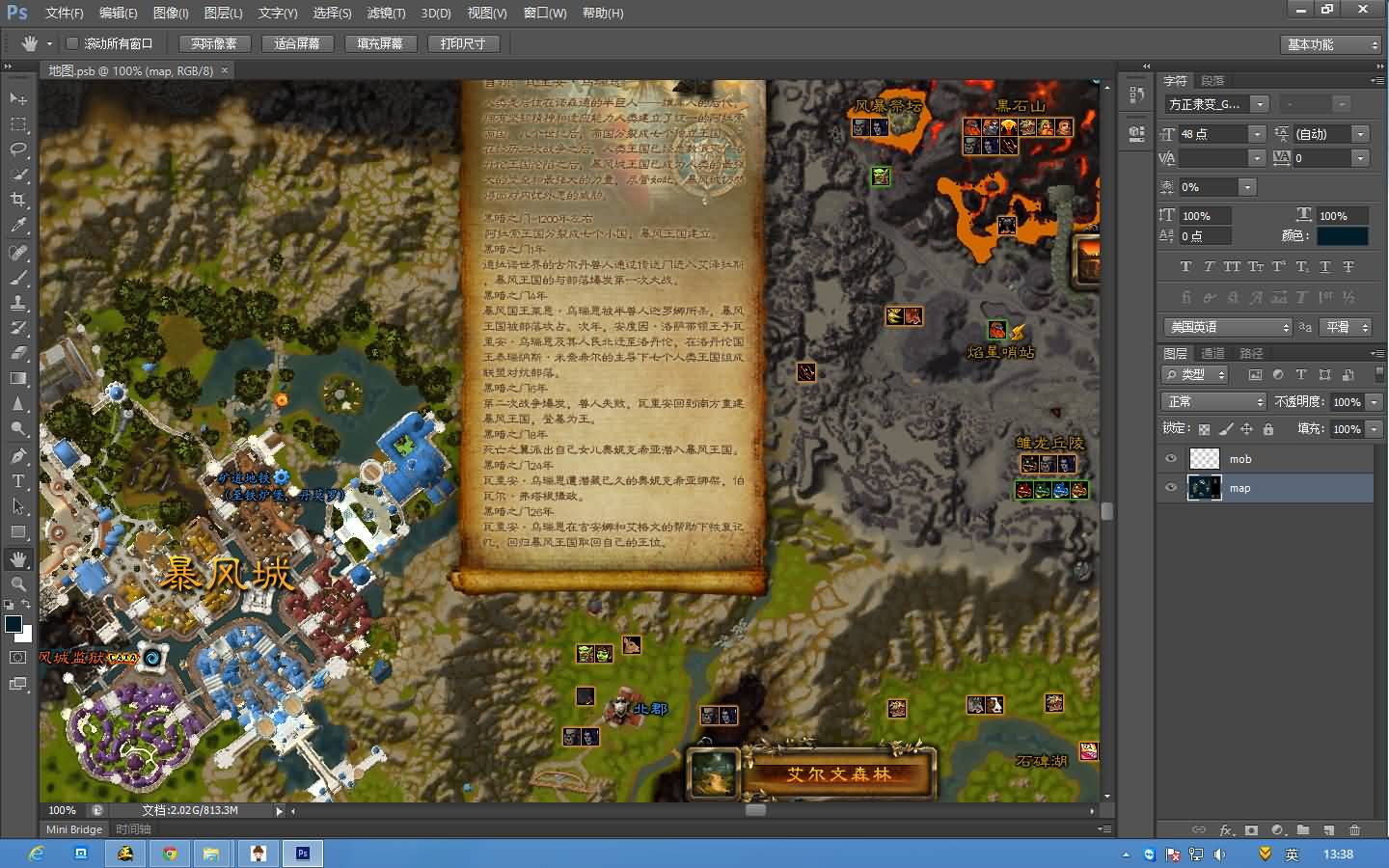Open the layer filter 类型 dropdown
The height and width of the screenshot is (868, 1389).
[x=1194, y=374]
